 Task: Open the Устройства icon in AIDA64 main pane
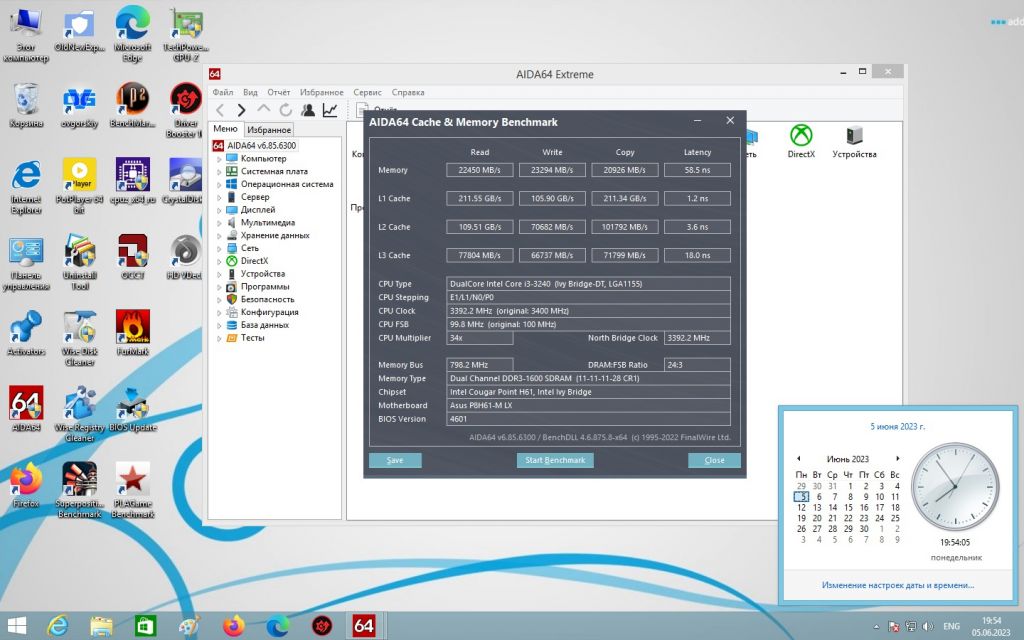[854, 141]
